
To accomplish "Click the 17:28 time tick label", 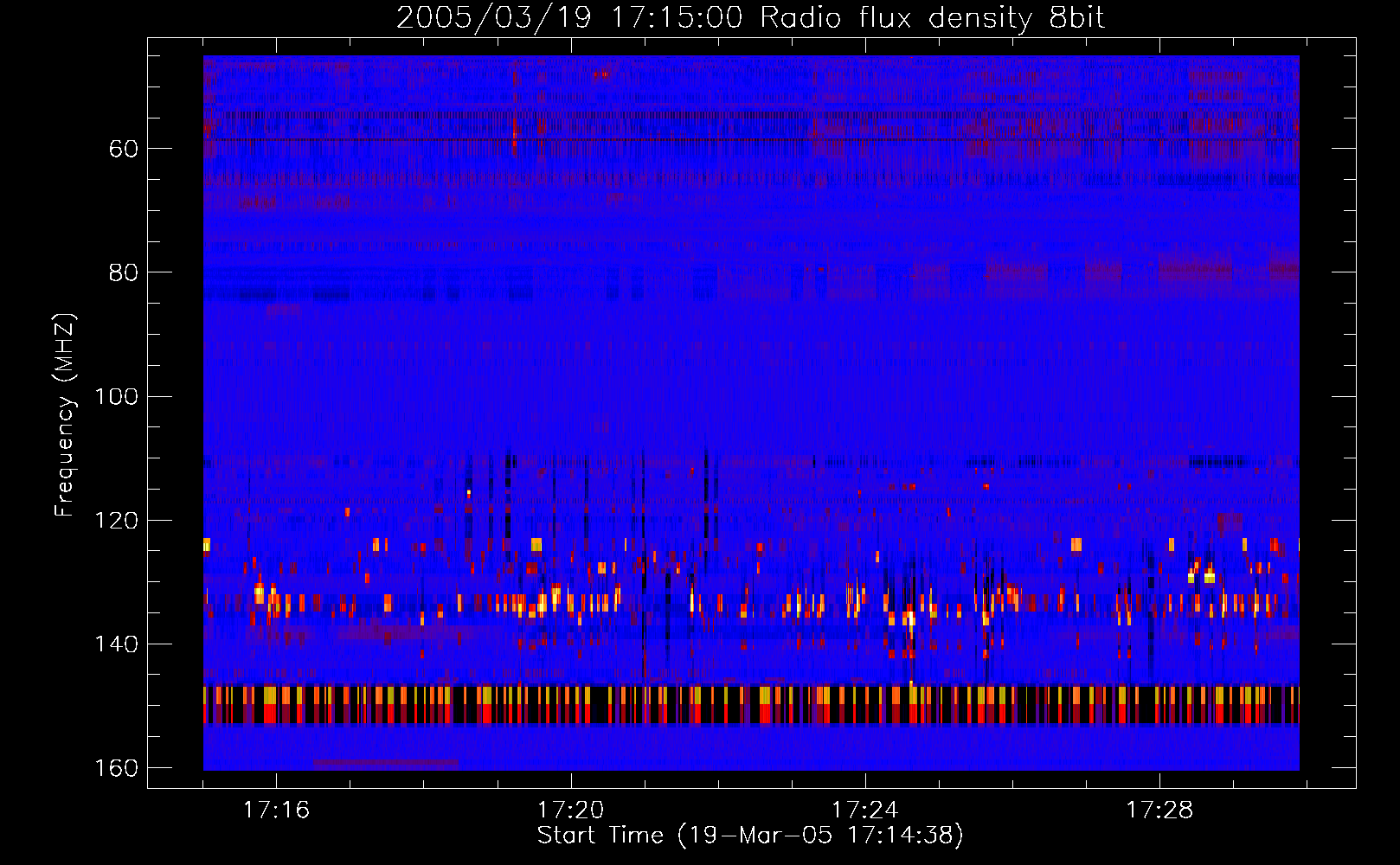I will 1159,811.
